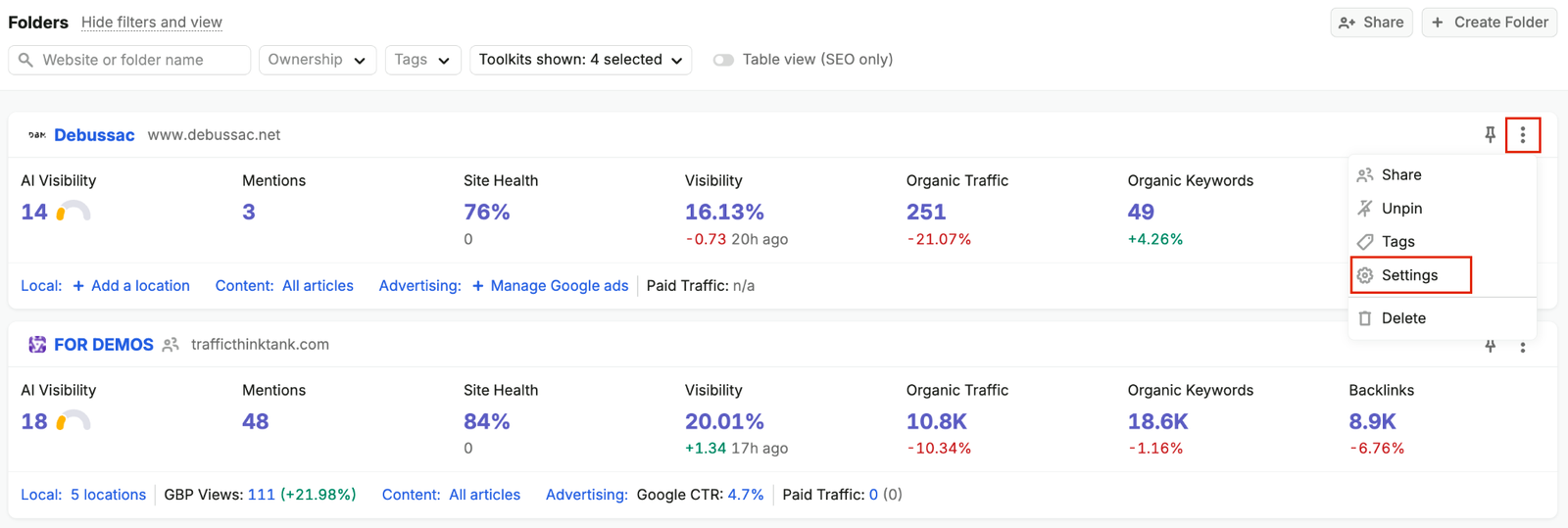Open Debussac folder three-dot menu
The image size is (1568, 528).
tap(1522, 135)
